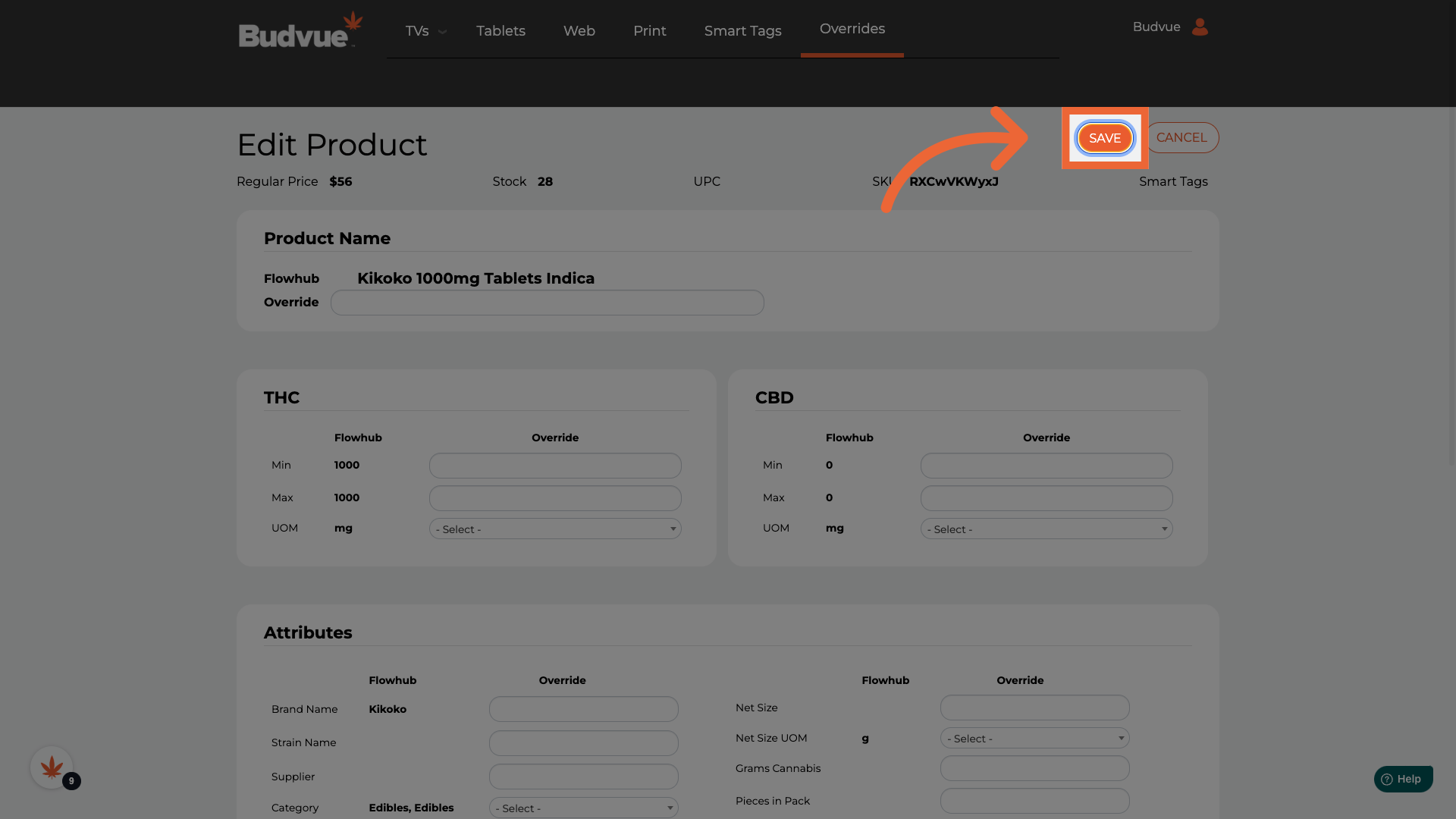The image size is (1456, 819).
Task: Open the THC UOM override dropdown
Action: [x=555, y=529]
